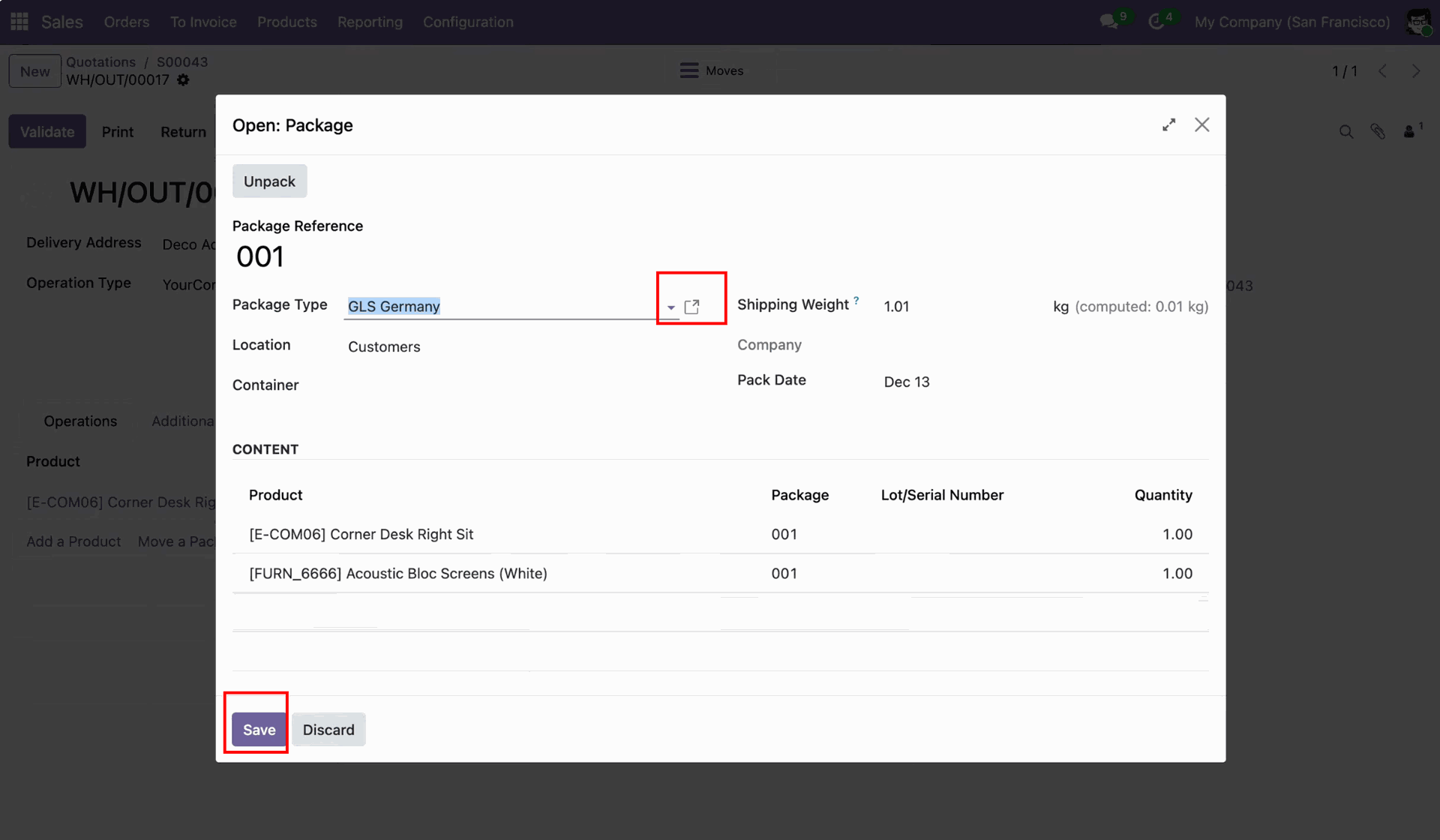This screenshot has height=840, width=1440.
Task: Click the user avatar icon
Action: pyautogui.click(x=1418, y=22)
